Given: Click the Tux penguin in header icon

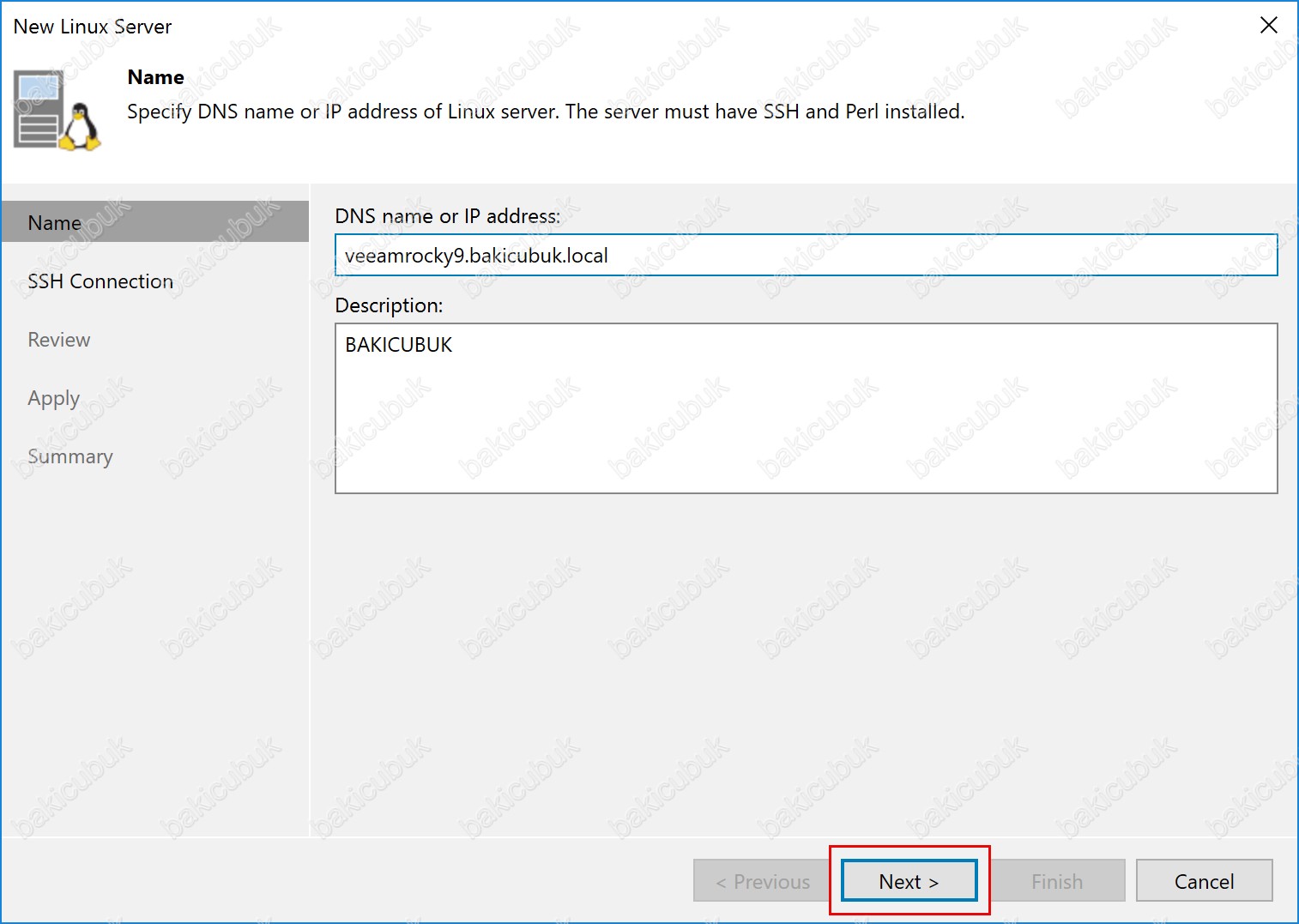Looking at the screenshot, I should click(x=82, y=129).
